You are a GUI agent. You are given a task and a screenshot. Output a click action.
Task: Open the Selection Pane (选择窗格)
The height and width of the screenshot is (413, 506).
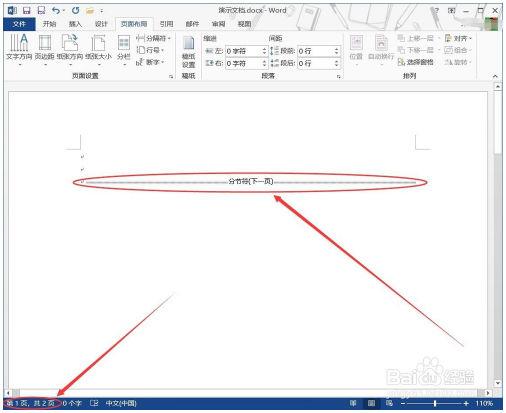pos(416,62)
